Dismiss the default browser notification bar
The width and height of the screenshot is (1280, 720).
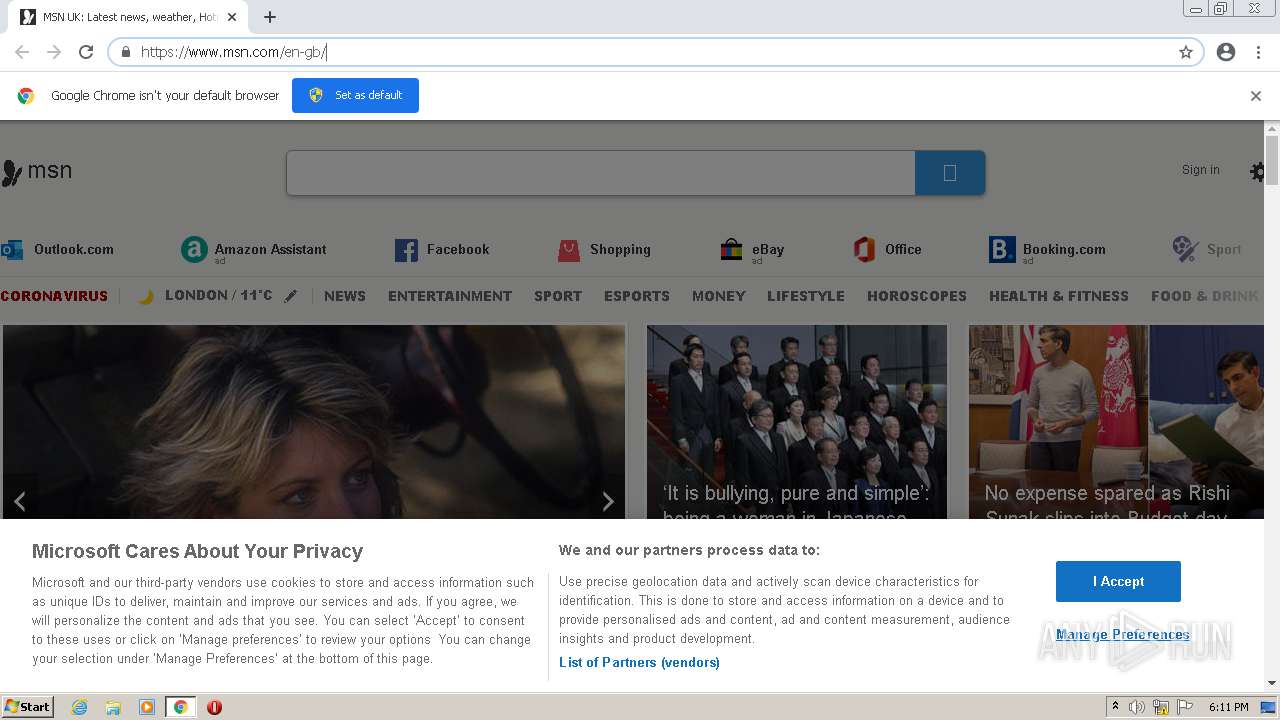1256,96
